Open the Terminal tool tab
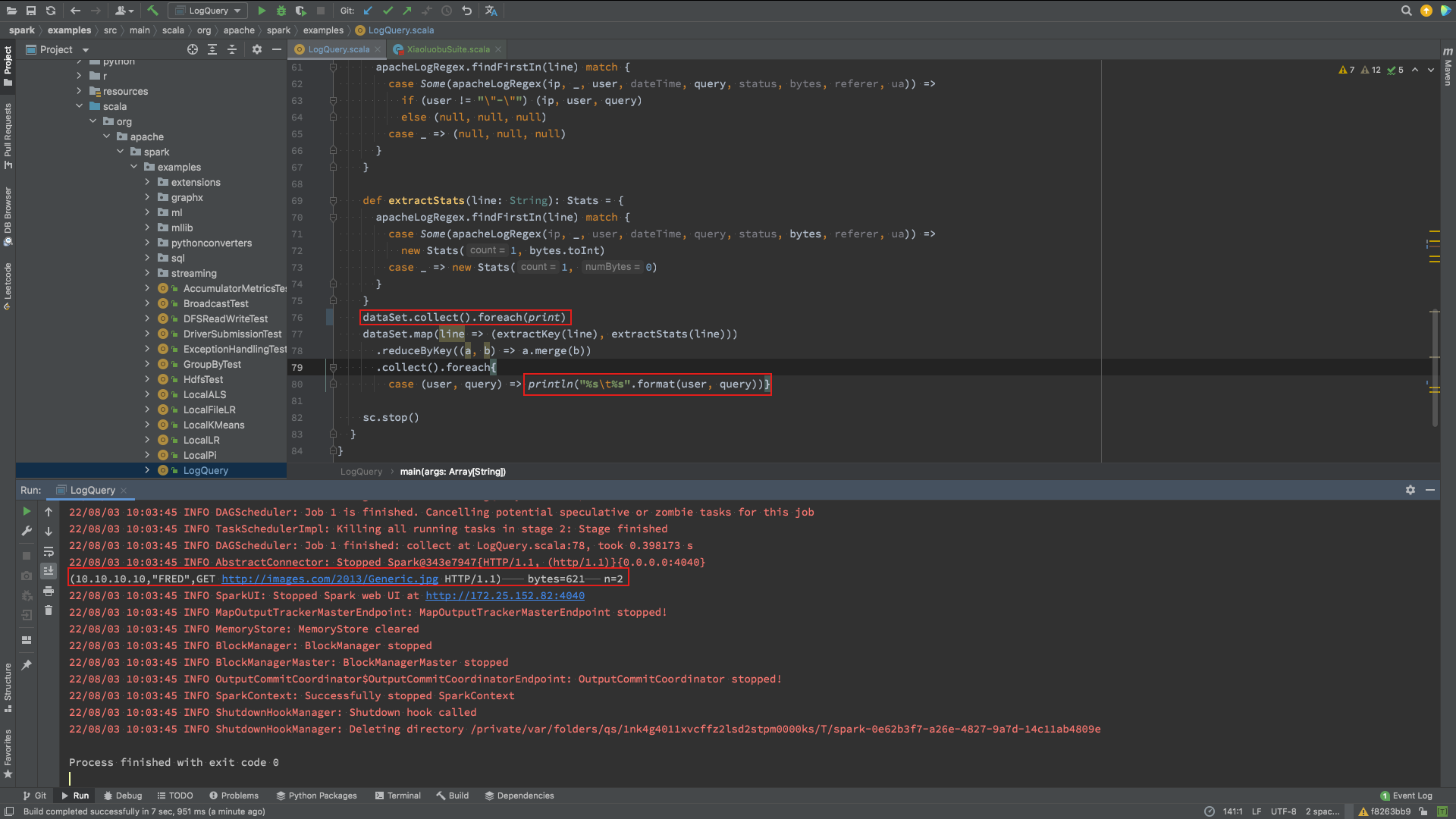This screenshot has width=1456, height=819. point(397,795)
